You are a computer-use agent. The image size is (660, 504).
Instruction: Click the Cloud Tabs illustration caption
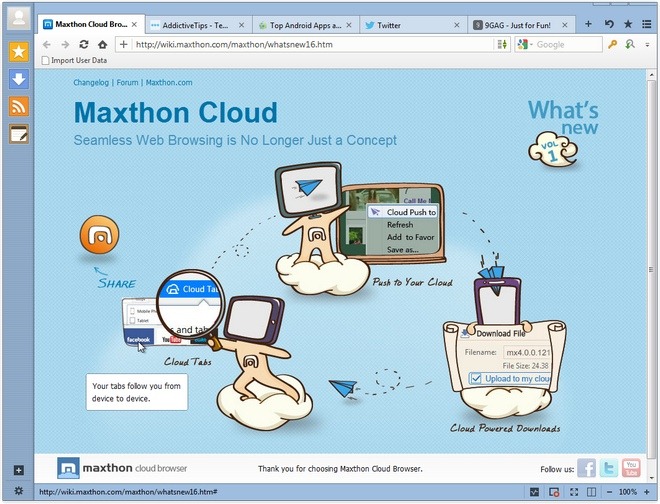pos(188,362)
